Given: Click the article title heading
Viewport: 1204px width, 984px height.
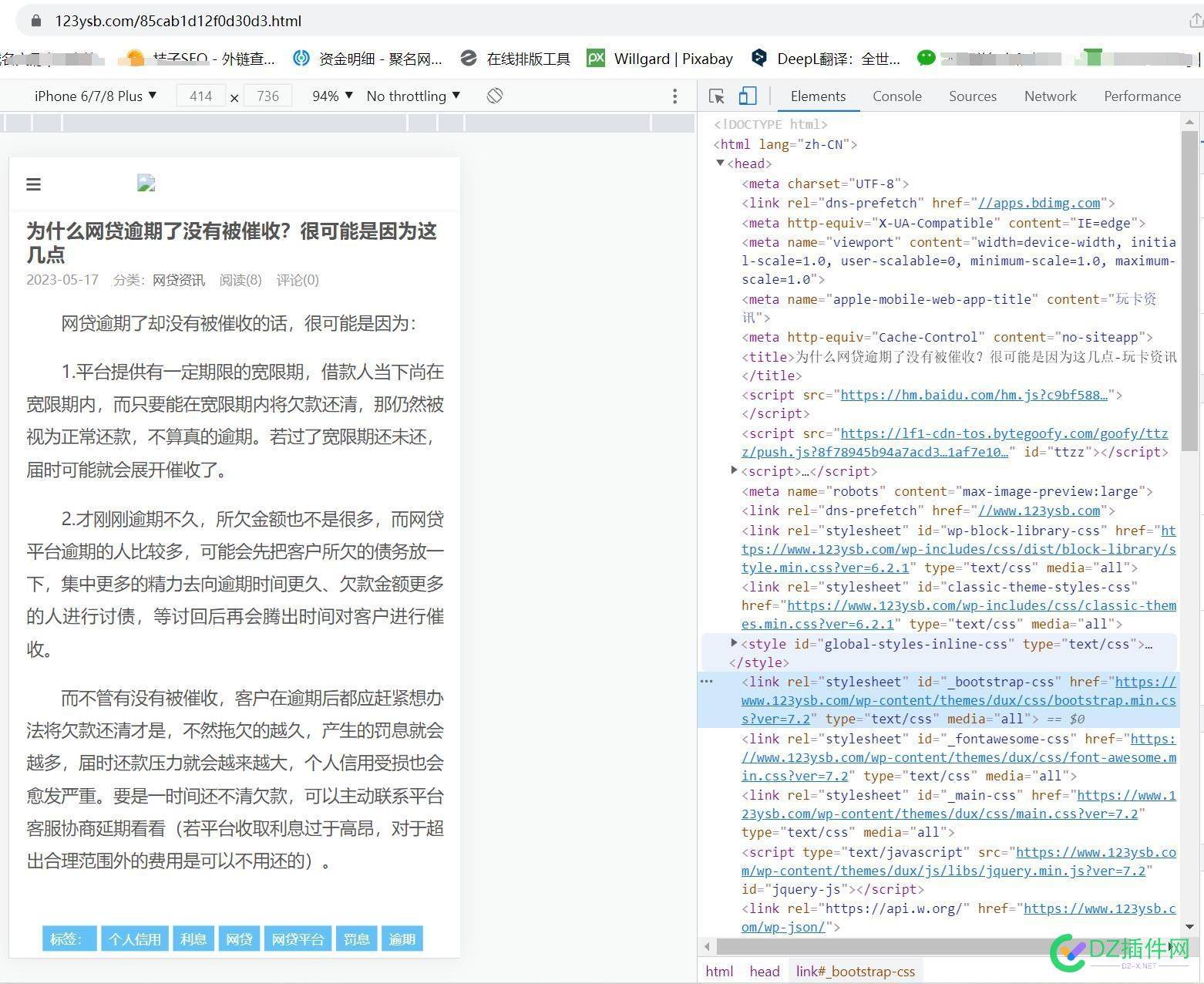Looking at the screenshot, I should [x=232, y=243].
